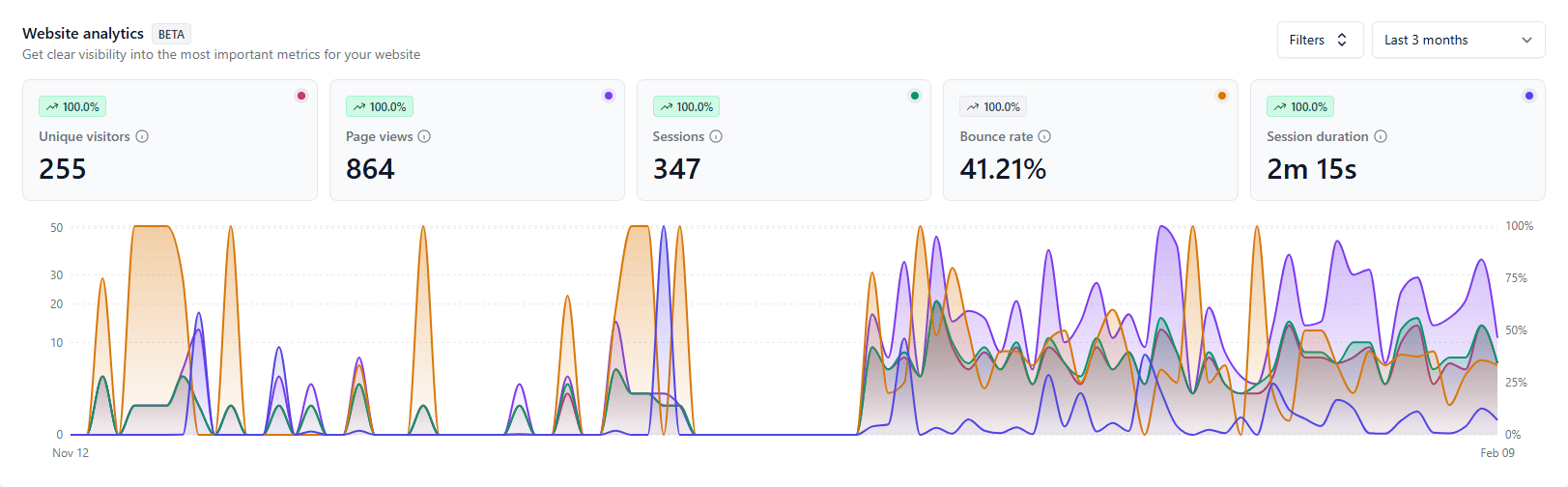Click the Nov 12 date label on chart axis
1568x487 pixels.
pos(71,453)
